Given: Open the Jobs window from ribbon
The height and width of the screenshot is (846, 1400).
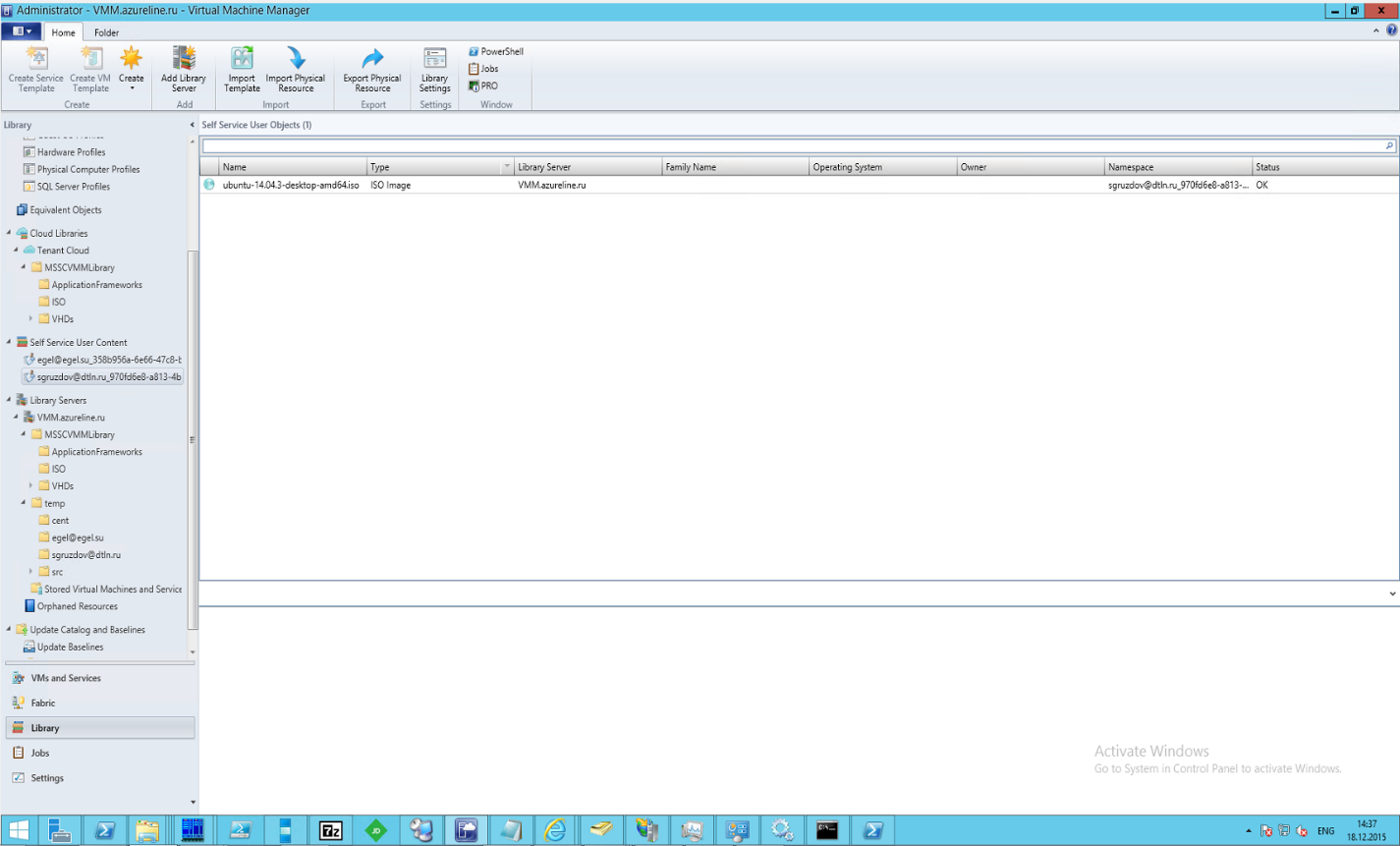Looking at the screenshot, I should click(x=483, y=69).
